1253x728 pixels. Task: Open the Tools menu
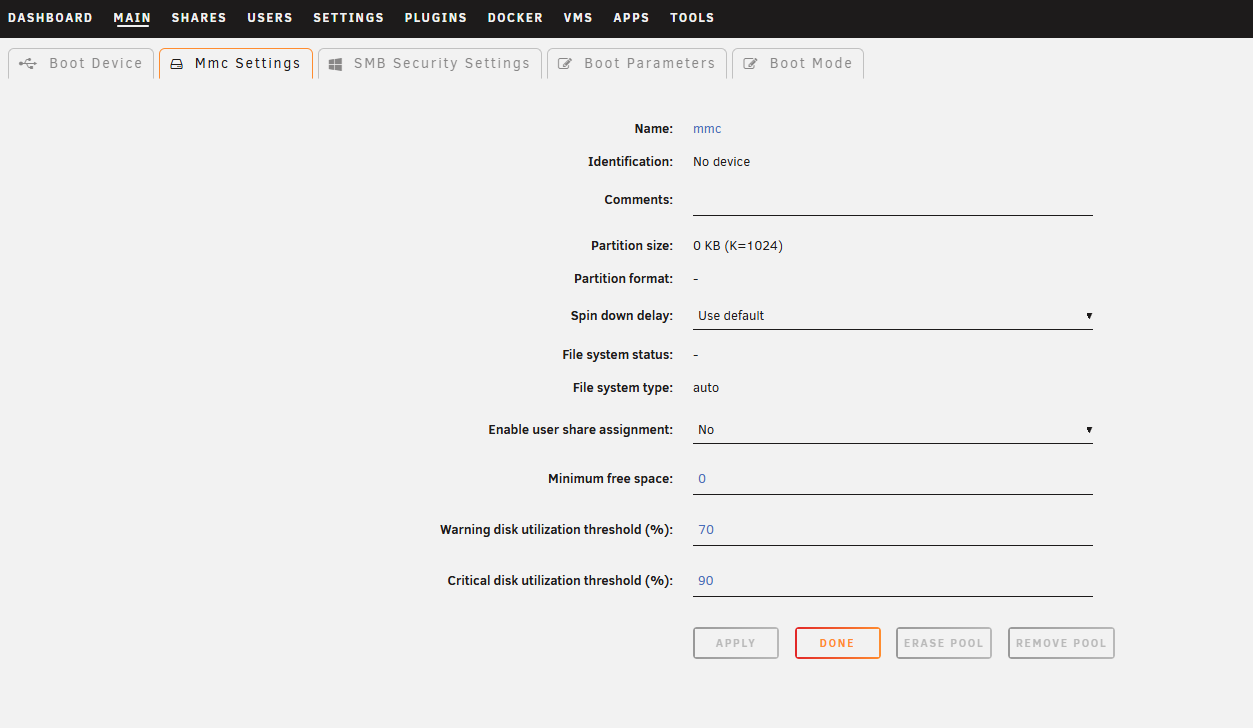coord(692,18)
